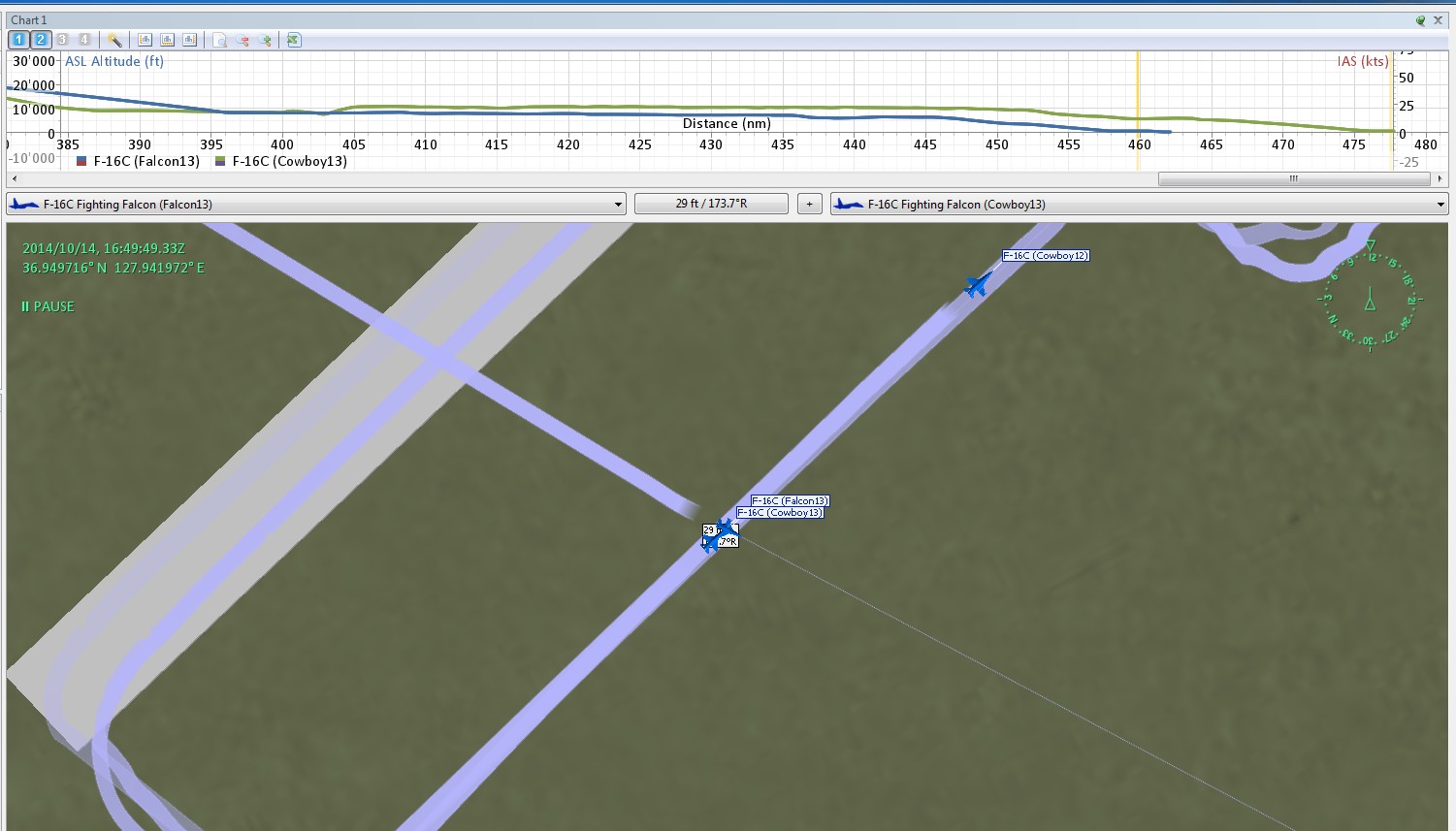The height and width of the screenshot is (831, 1456).
Task: Click the IAS (kts) axis label
Action: pyautogui.click(x=1363, y=61)
